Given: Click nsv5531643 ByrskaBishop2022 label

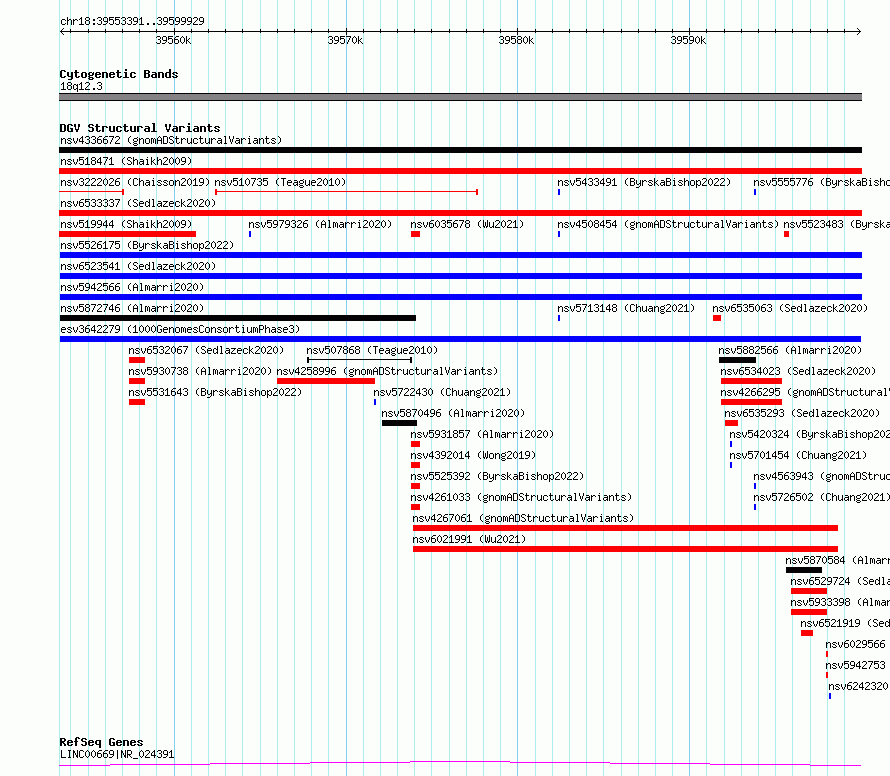Looking at the screenshot, I should (215, 392).
